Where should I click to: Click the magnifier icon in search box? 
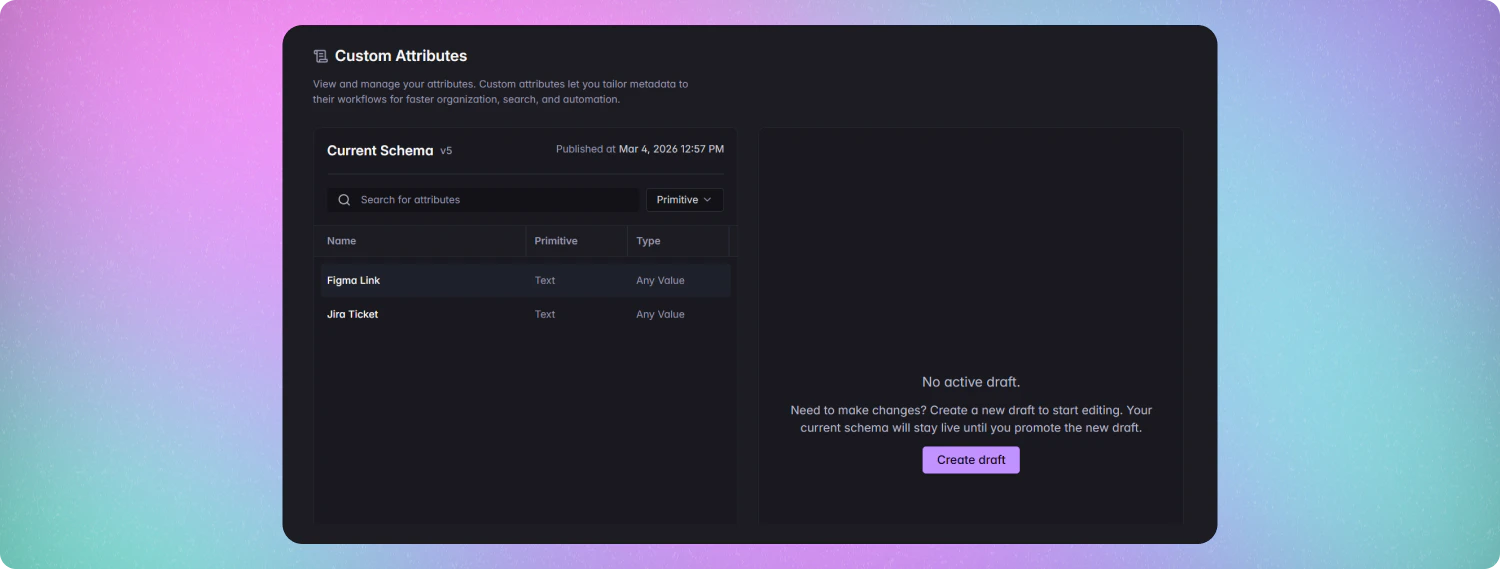click(344, 200)
